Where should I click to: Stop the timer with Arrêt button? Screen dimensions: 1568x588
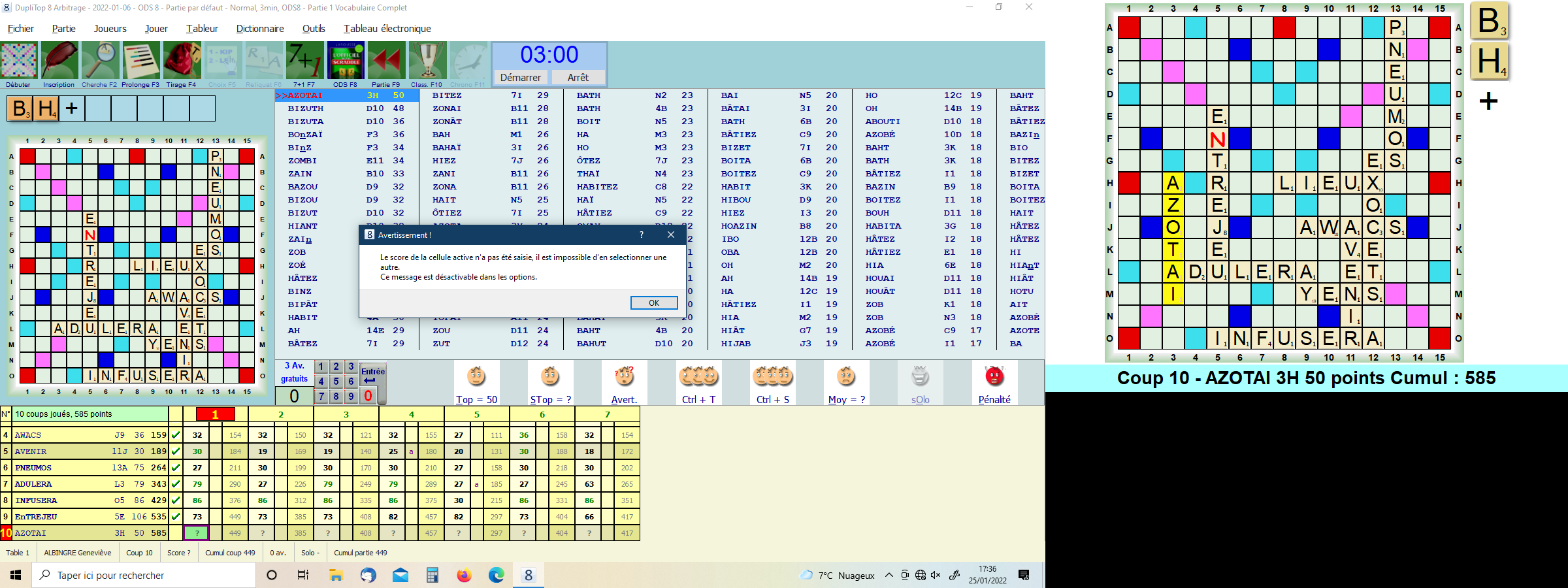[578, 77]
